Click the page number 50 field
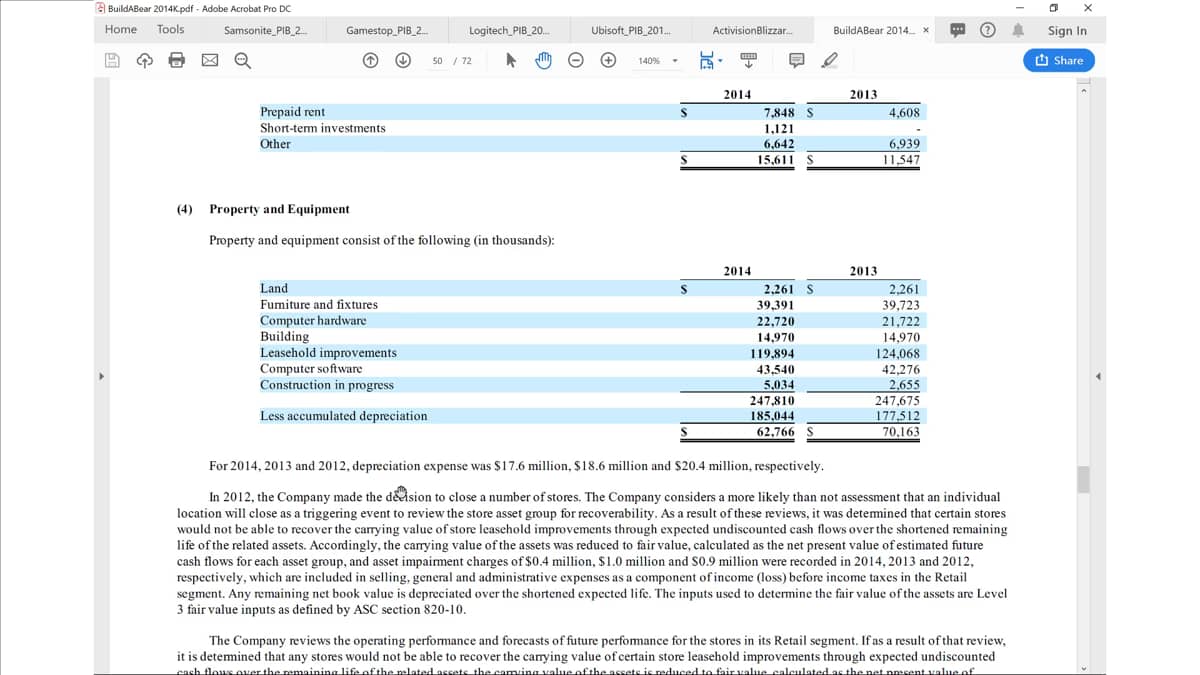 [438, 61]
